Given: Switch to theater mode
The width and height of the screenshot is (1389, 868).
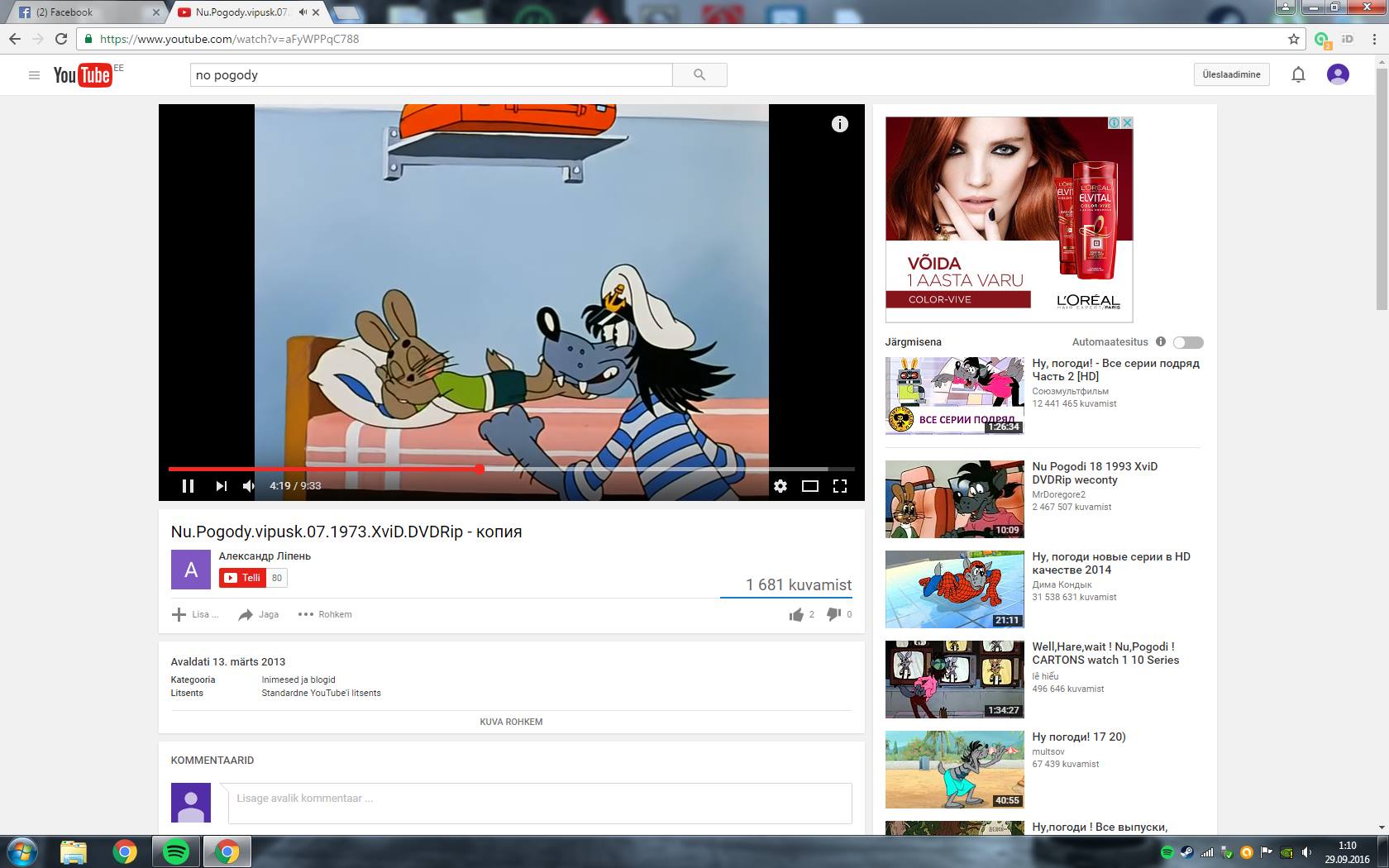Looking at the screenshot, I should coord(810,486).
